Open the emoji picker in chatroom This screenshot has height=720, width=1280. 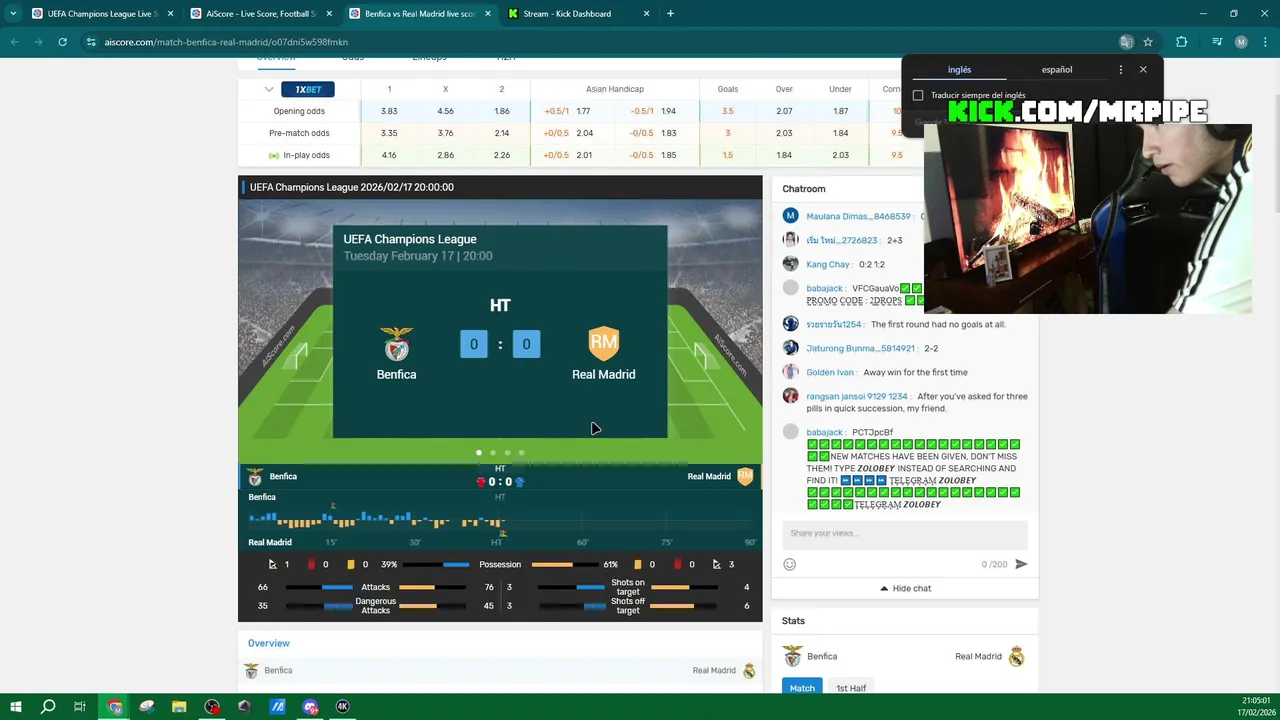(x=789, y=564)
